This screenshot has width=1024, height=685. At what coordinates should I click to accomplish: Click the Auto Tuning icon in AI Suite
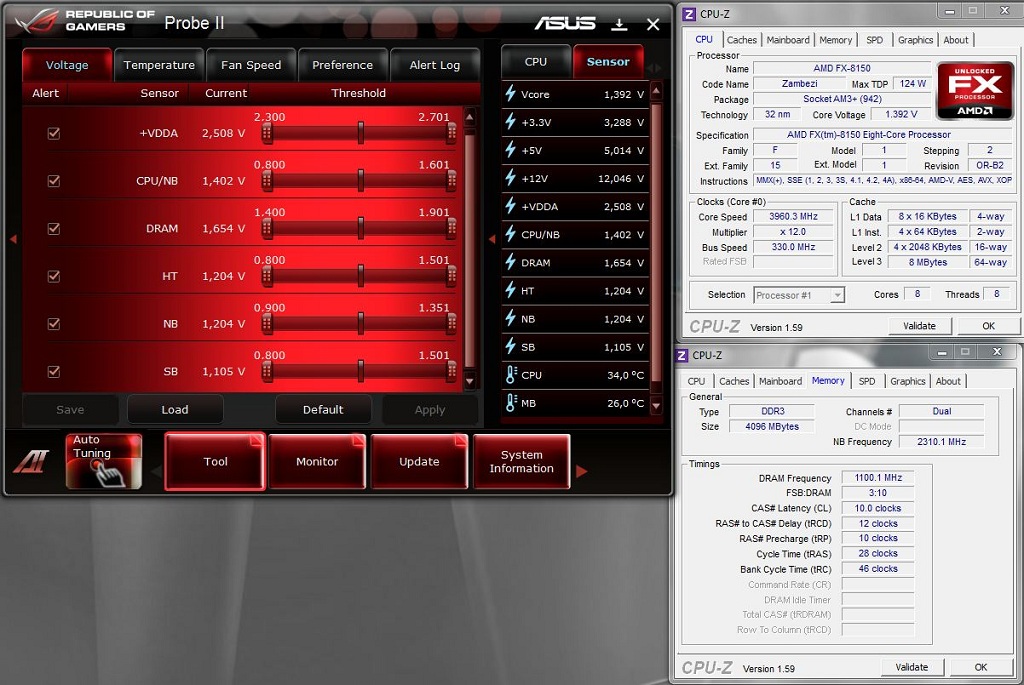coord(103,461)
